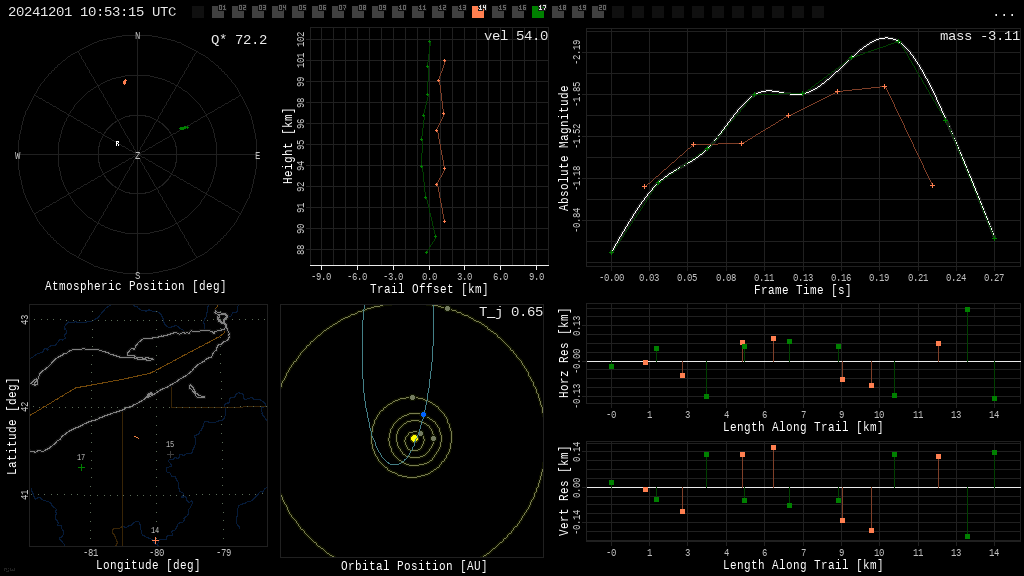Click station 20 box in top bar

tap(598, 12)
